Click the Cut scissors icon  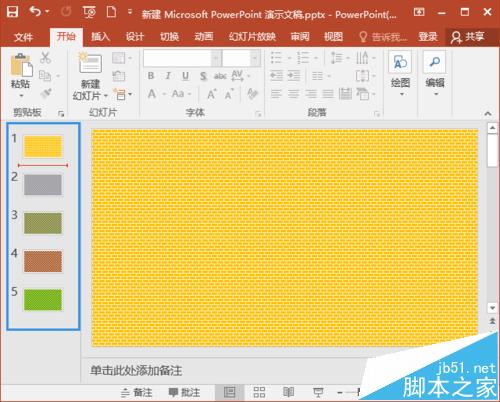point(45,58)
